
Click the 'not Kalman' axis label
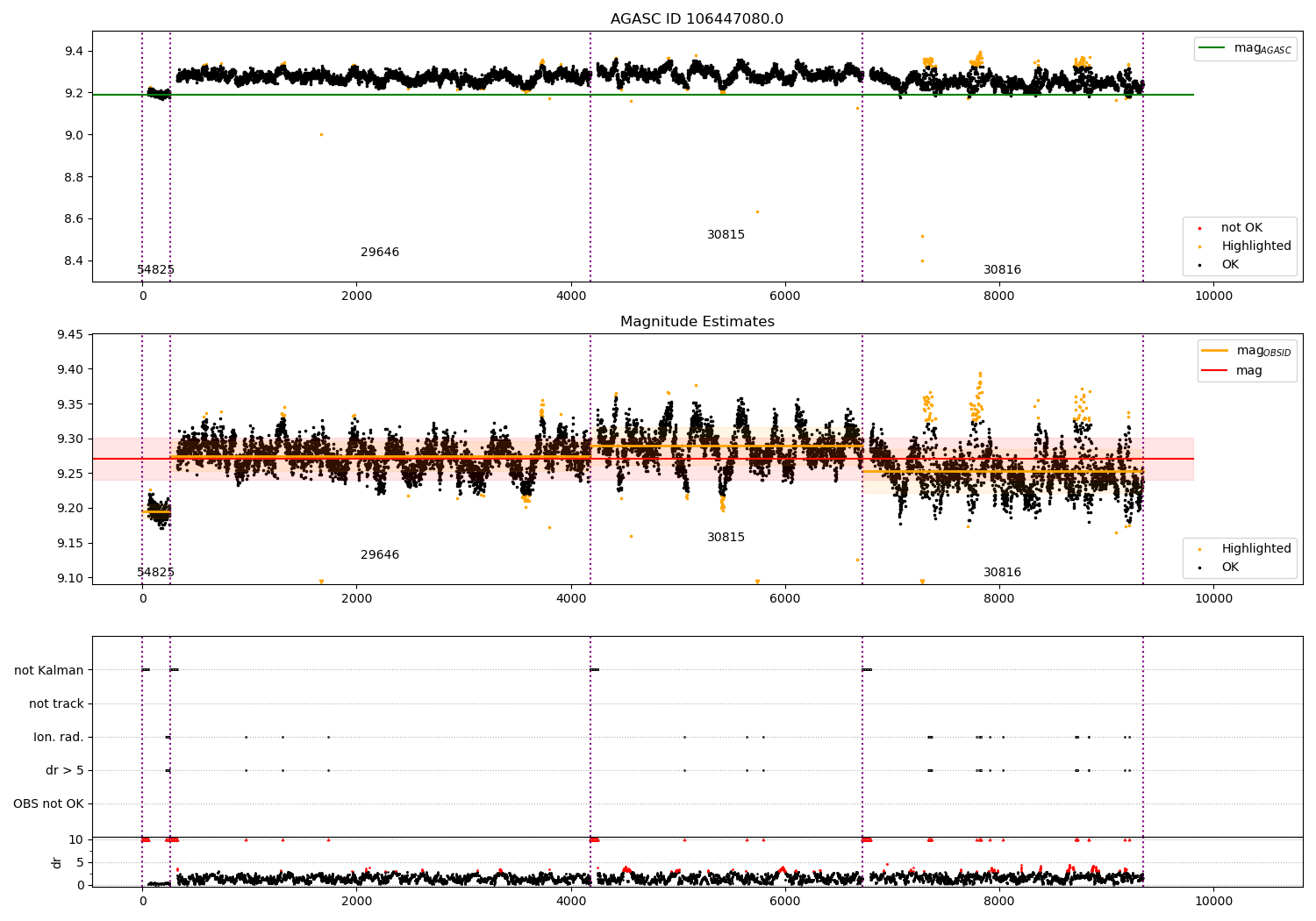[x=49, y=670]
